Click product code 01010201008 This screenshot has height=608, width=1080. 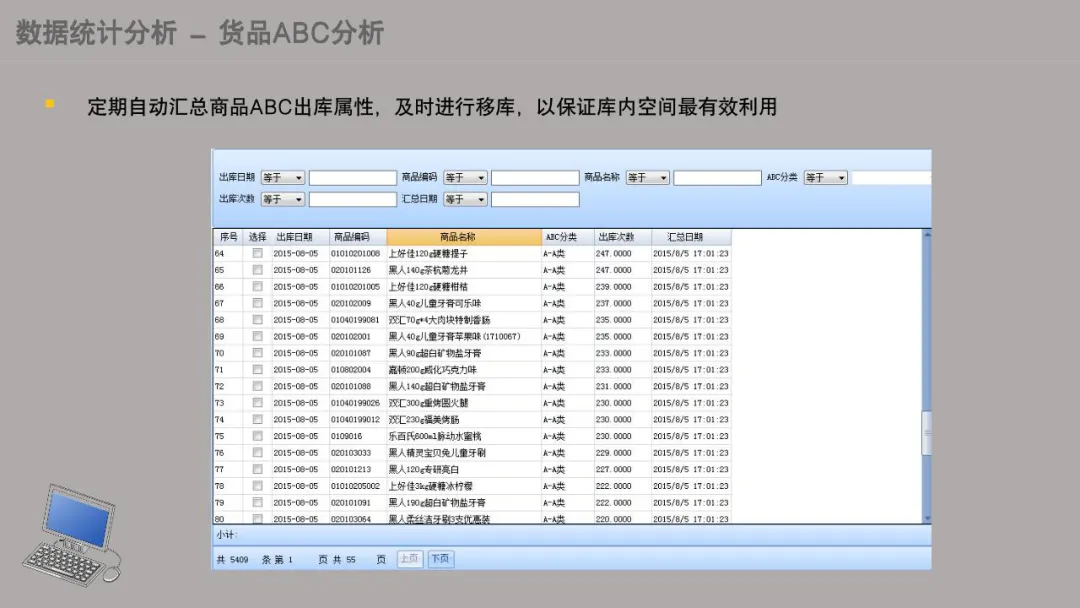click(355, 253)
